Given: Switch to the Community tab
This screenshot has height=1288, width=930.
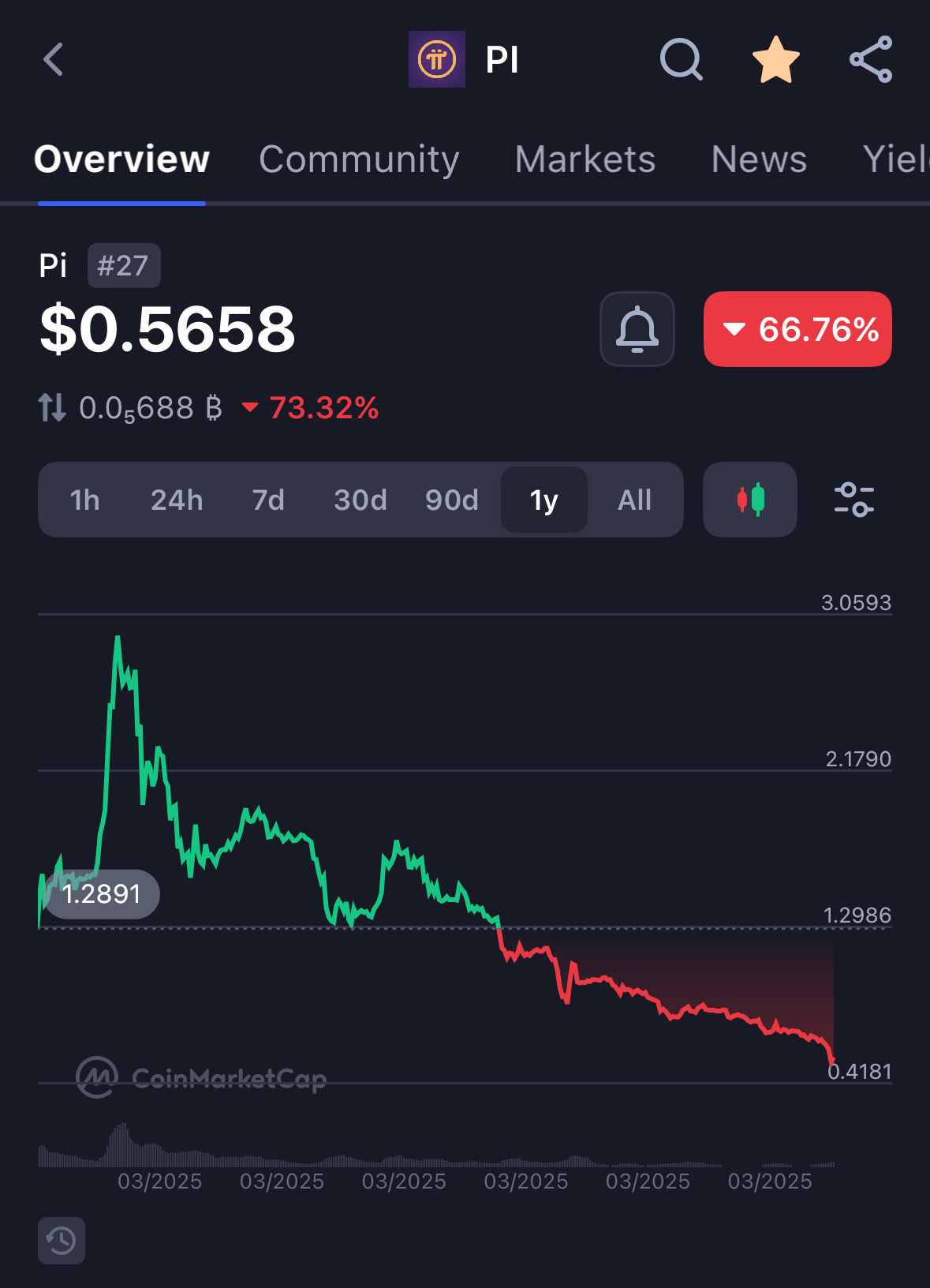Looking at the screenshot, I should click(x=359, y=159).
